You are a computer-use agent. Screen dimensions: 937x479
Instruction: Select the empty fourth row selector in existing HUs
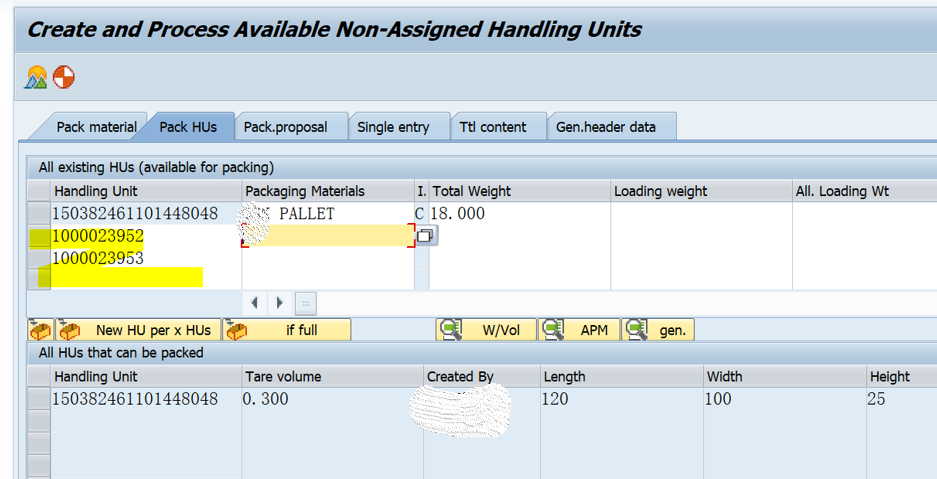click(x=39, y=280)
